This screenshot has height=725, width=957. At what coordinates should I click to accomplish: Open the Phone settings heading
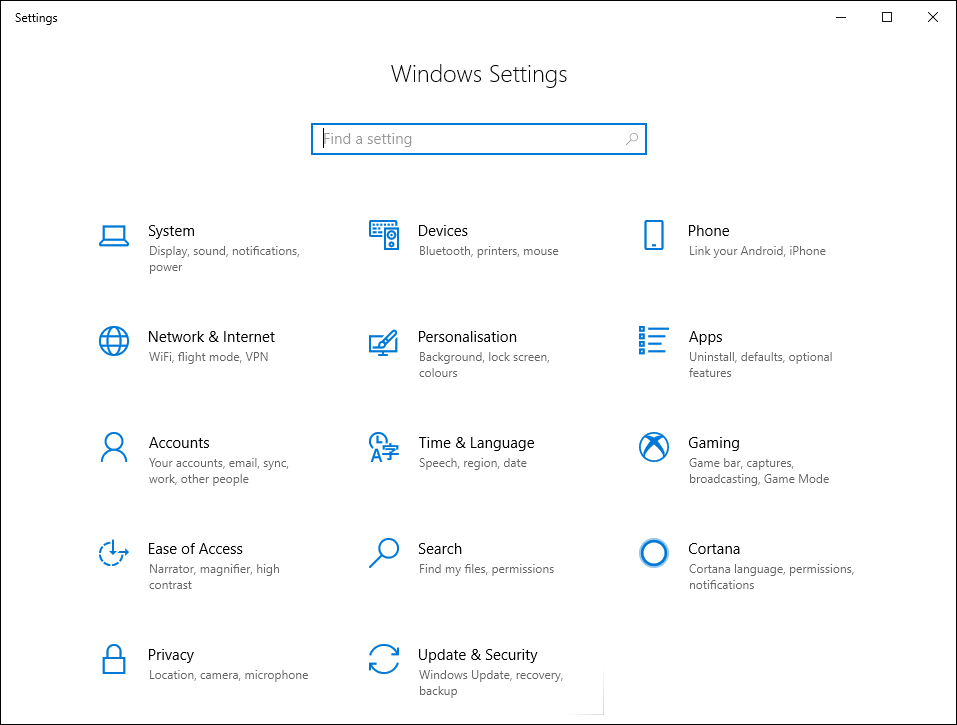[x=709, y=231]
